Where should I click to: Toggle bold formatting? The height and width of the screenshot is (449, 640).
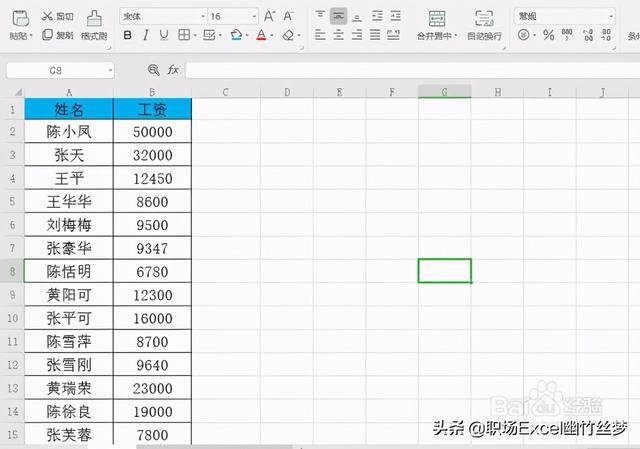(x=127, y=36)
